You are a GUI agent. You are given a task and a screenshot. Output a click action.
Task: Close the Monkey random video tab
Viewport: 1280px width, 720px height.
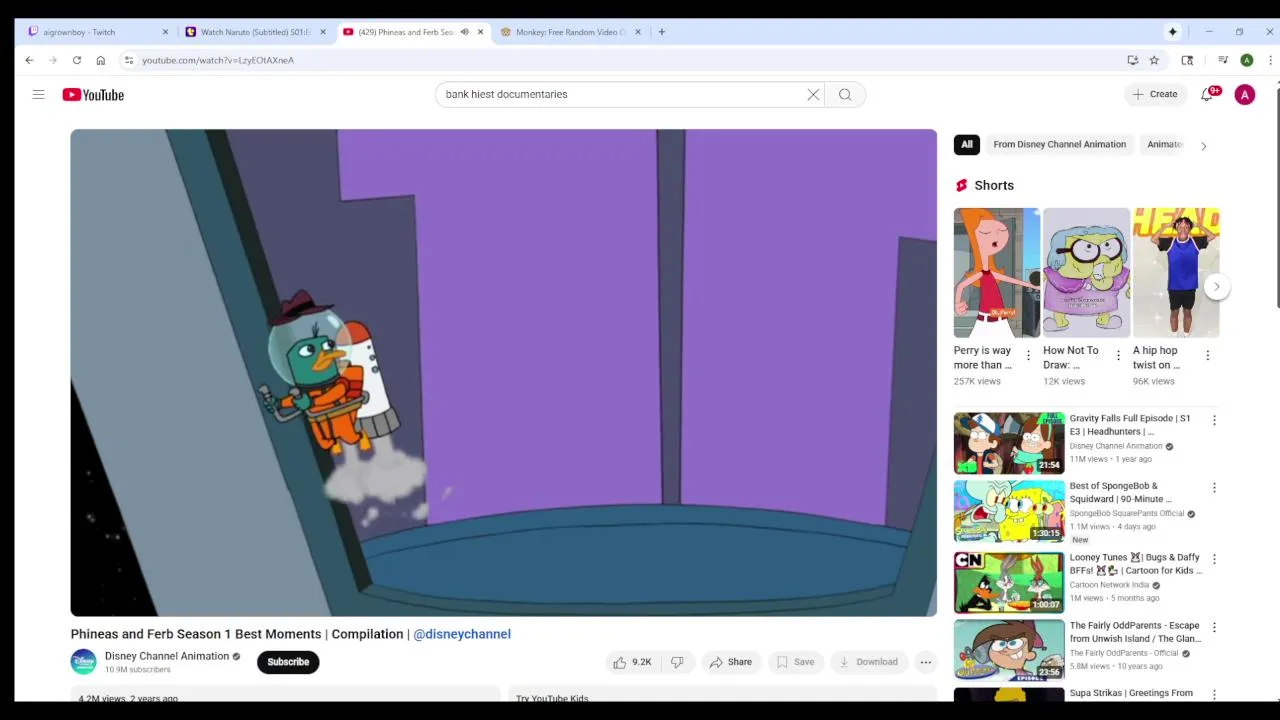pos(637,32)
